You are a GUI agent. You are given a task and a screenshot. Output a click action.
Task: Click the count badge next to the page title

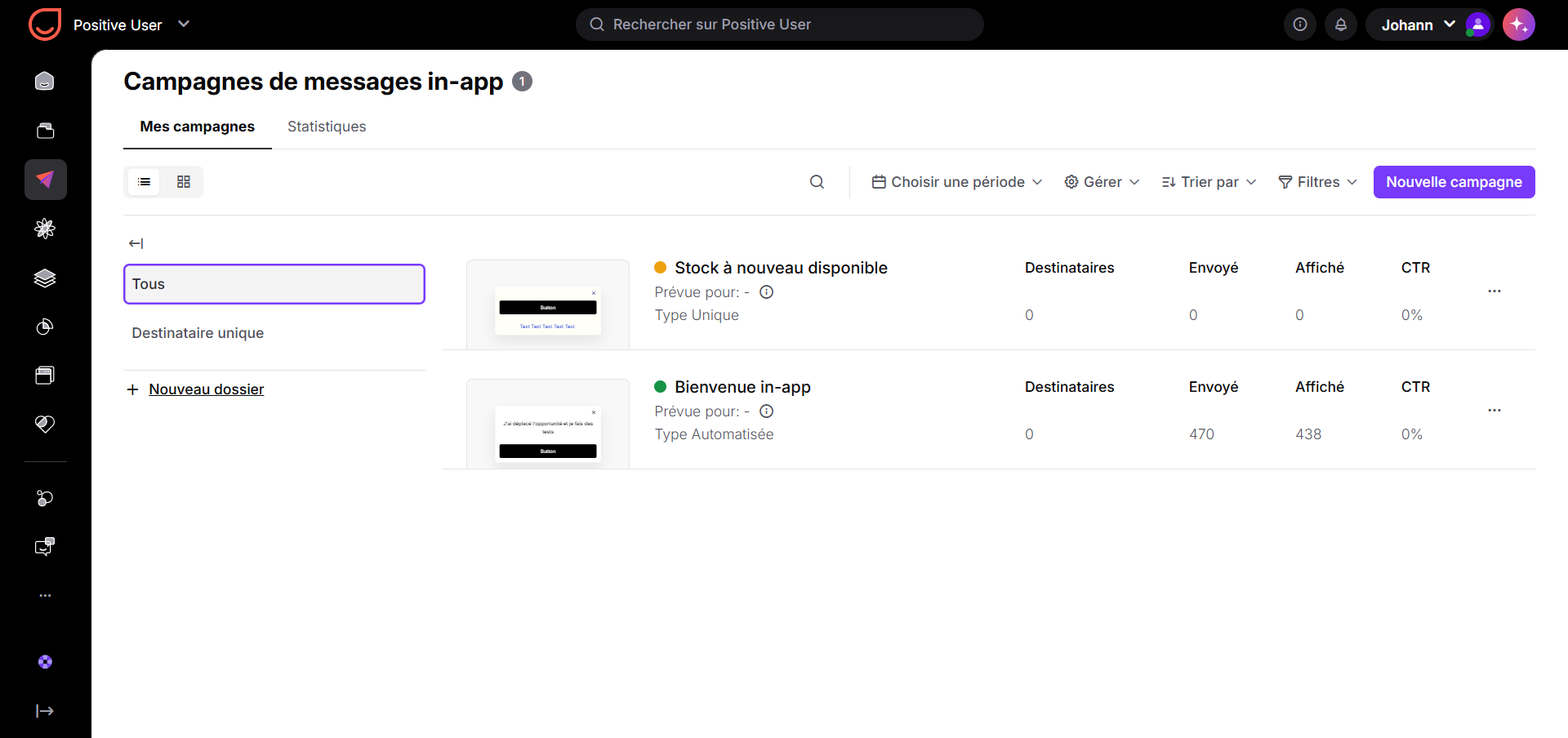tap(522, 82)
